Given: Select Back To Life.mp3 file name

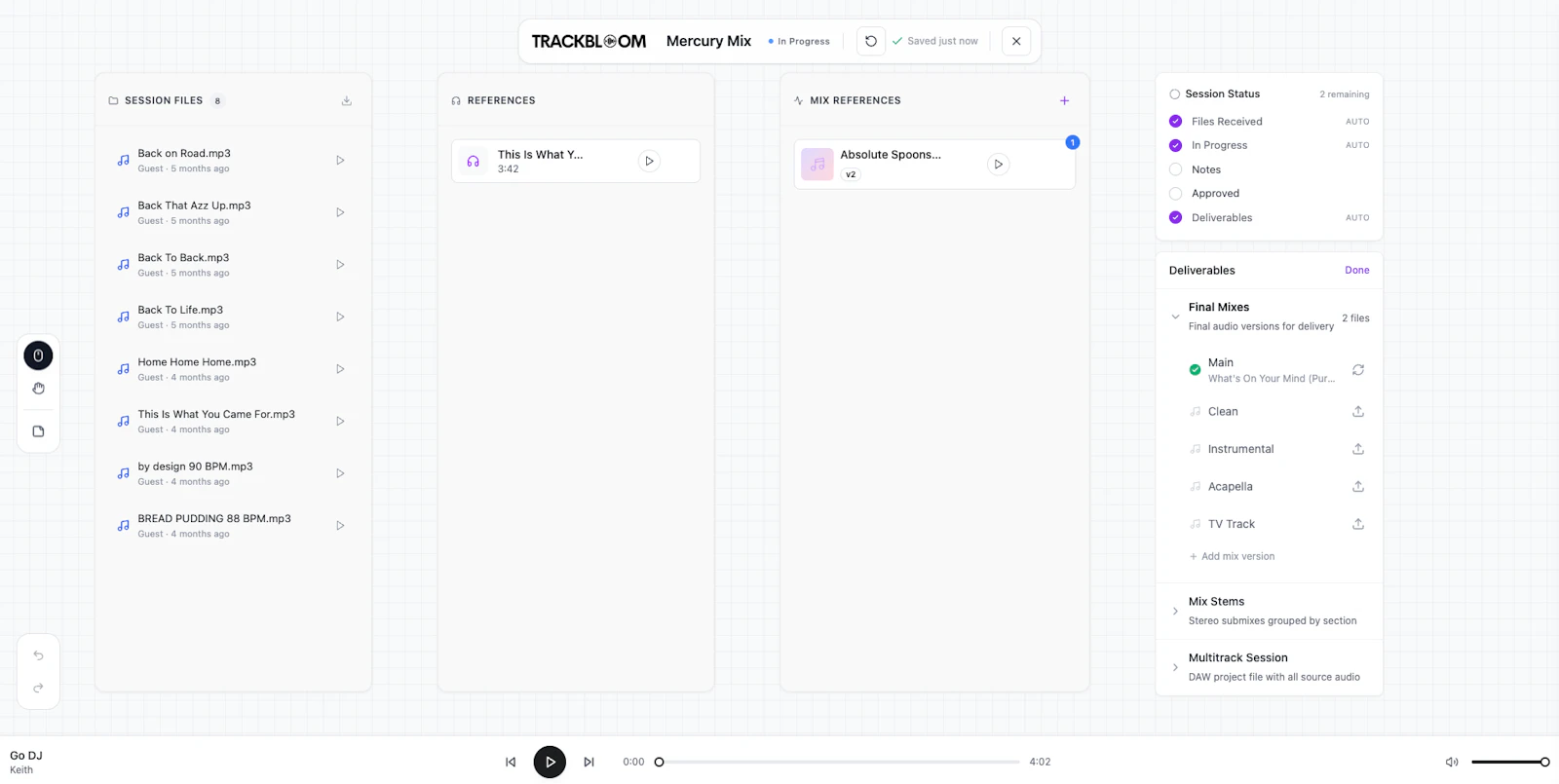Looking at the screenshot, I should 180,311.
